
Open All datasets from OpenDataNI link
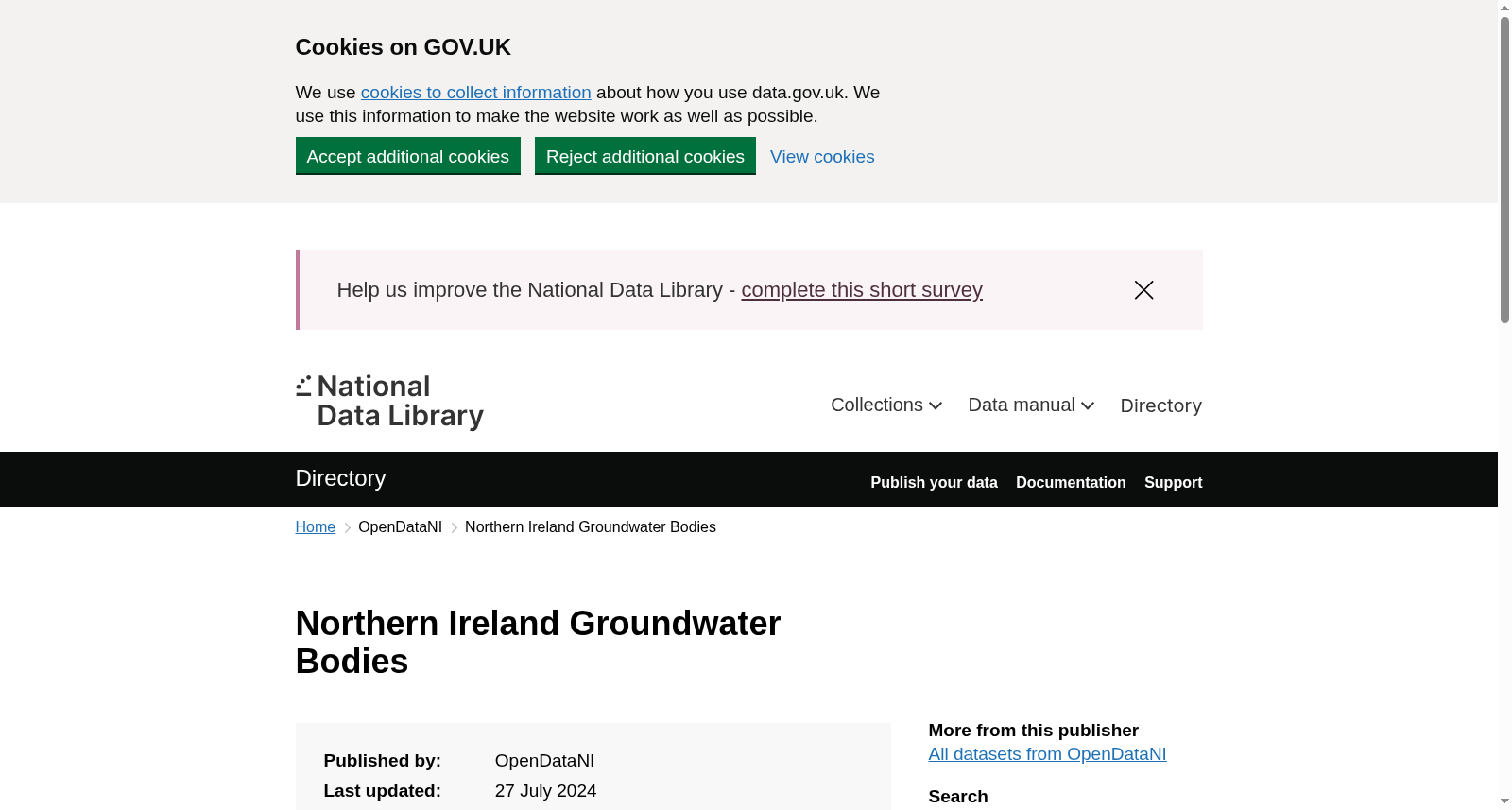pyautogui.click(x=1047, y=754)
